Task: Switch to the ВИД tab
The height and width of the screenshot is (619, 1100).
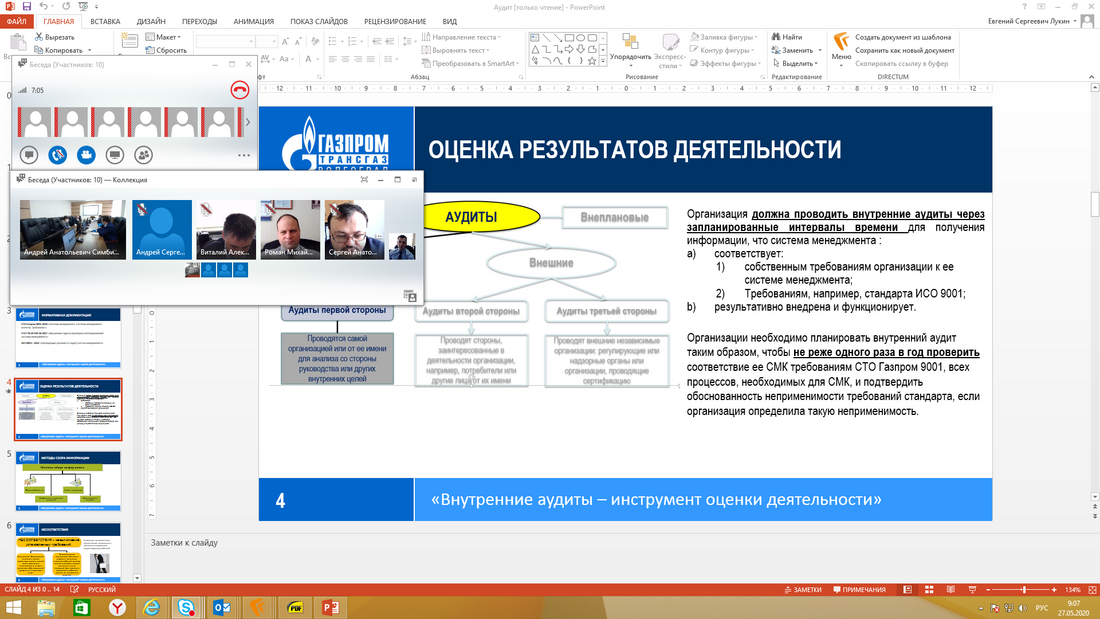Action: pos(450,21)
